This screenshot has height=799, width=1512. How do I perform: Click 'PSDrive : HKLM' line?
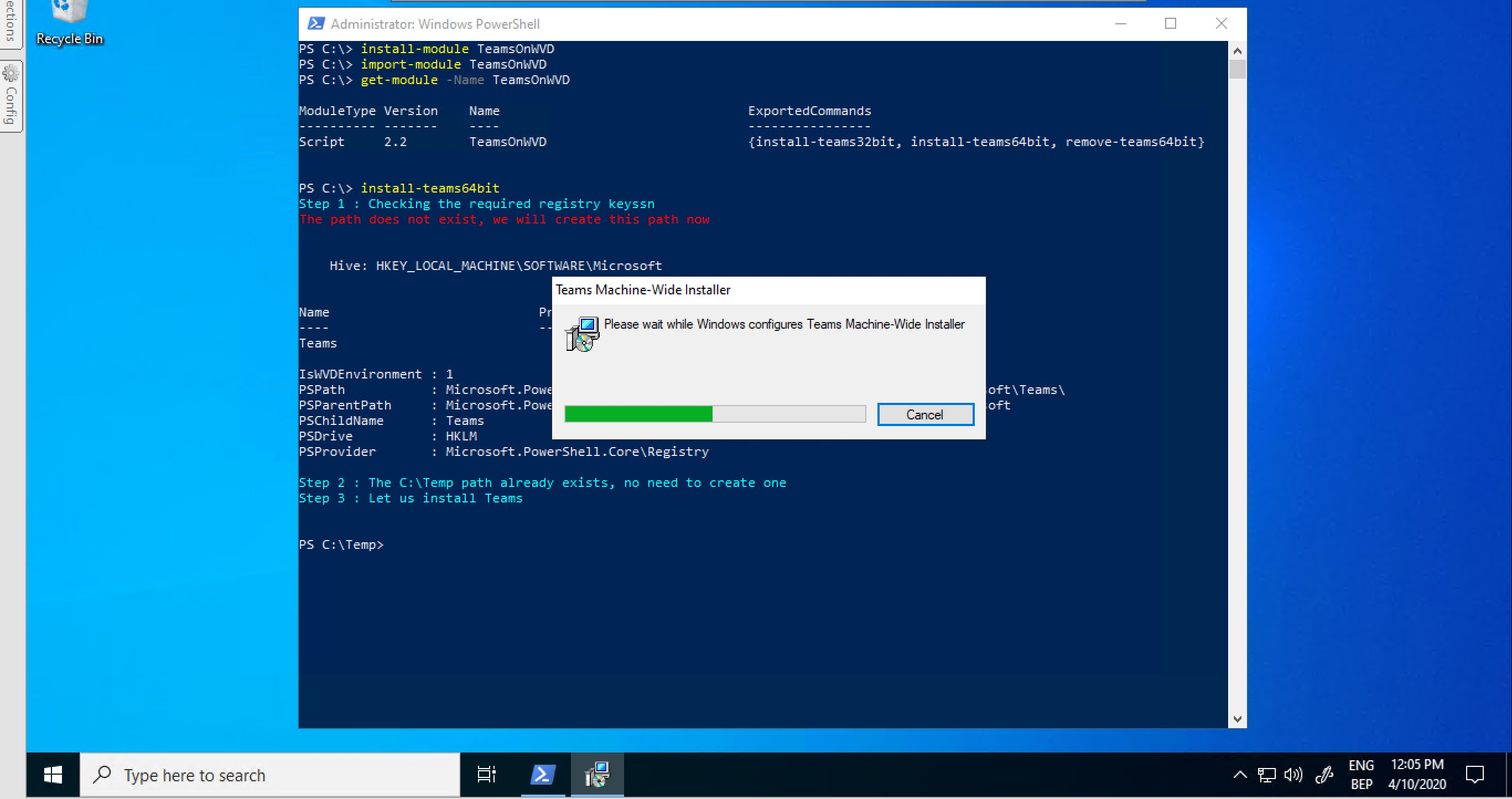[388, 436]
